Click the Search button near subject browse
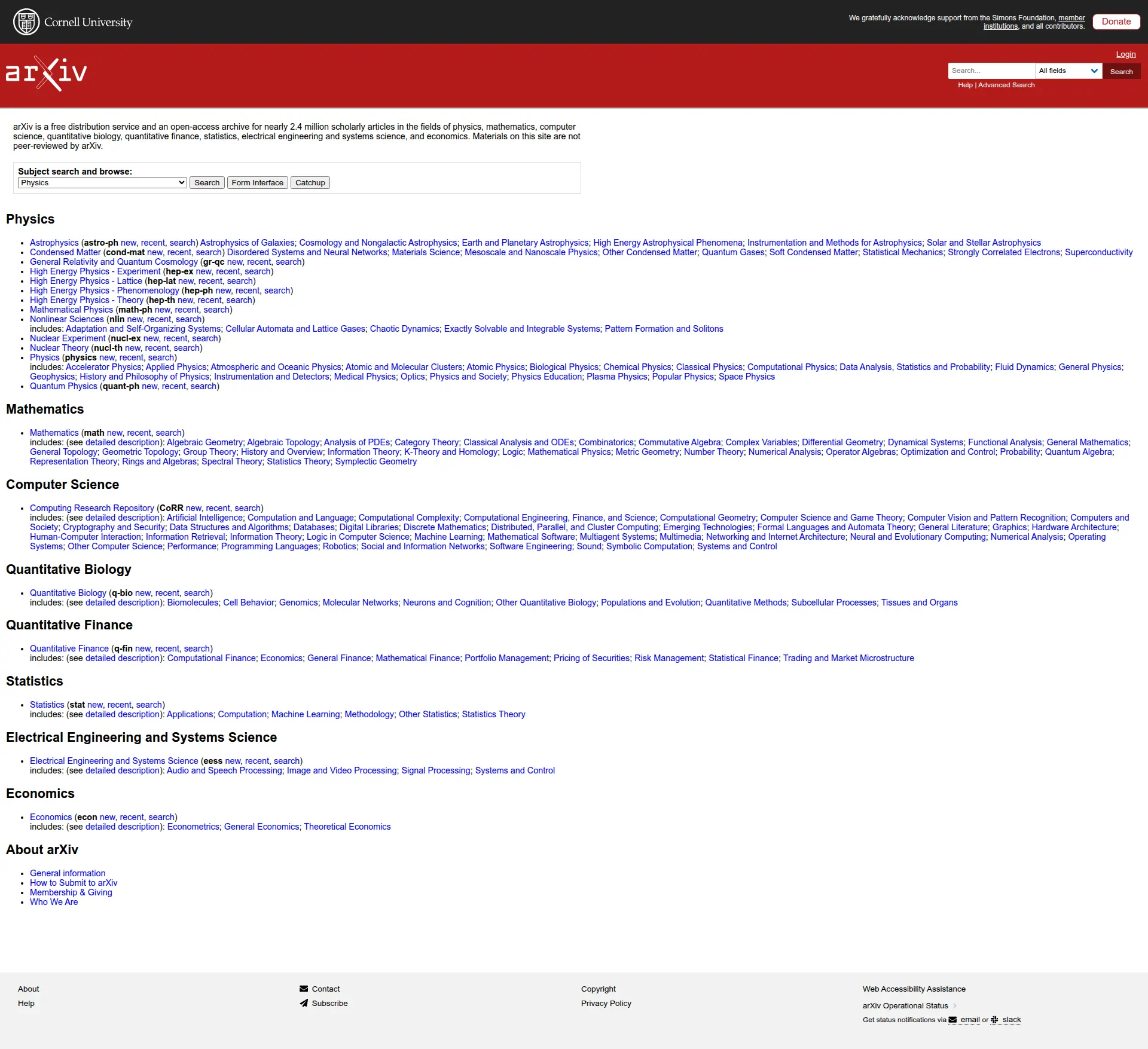The image size is (1148, 1049). 207,182
